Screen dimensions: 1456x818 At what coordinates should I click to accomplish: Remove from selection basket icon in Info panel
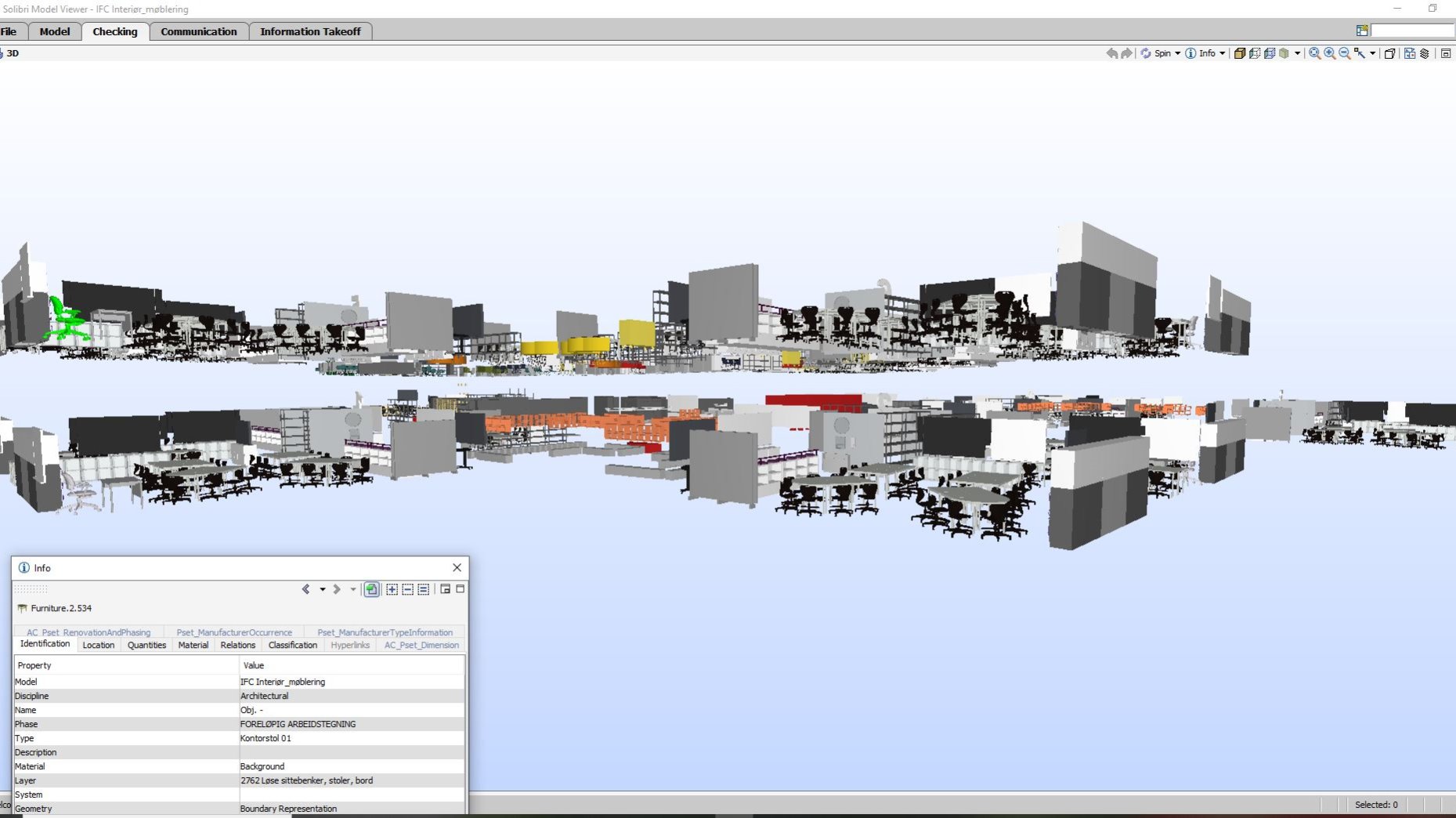pyautogui.click(x=408, y=589)
